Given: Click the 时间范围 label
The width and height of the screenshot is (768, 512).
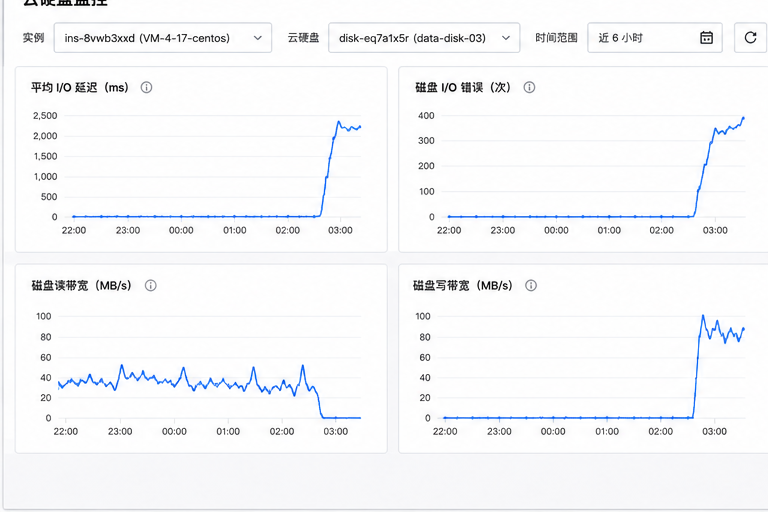Looking at the screenshot, I should click(556, 38).
